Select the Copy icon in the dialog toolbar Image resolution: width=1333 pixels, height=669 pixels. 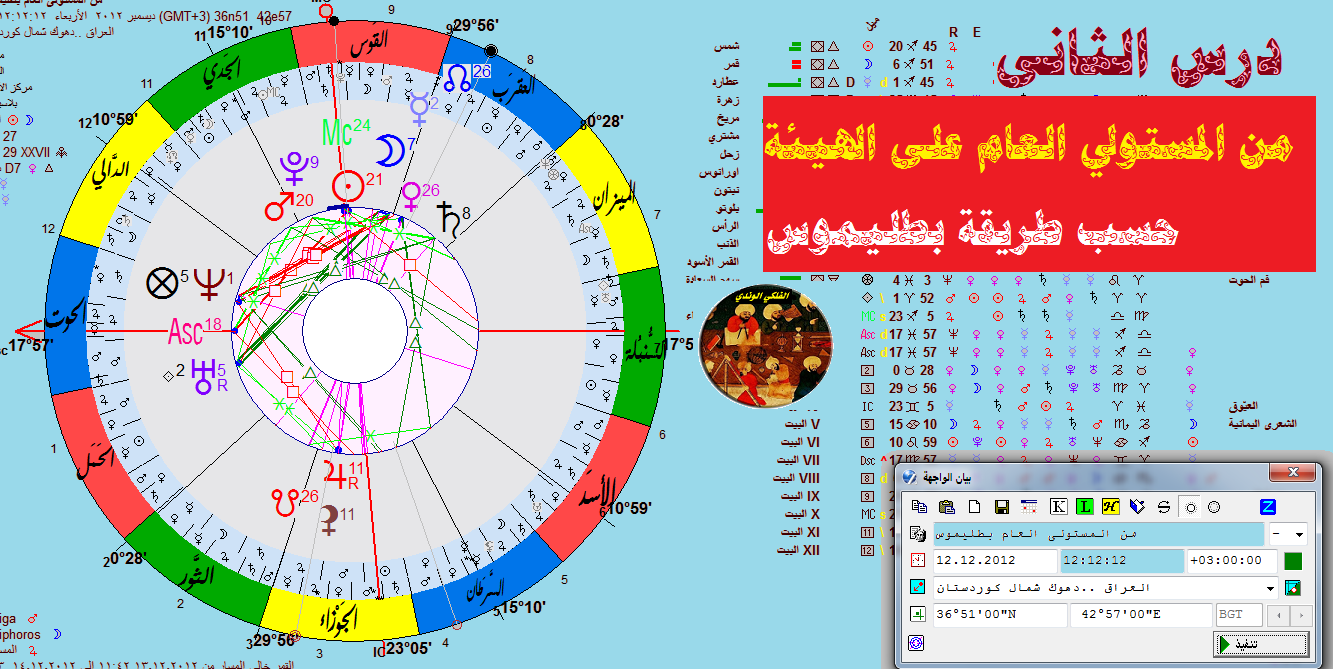[919, 507]
